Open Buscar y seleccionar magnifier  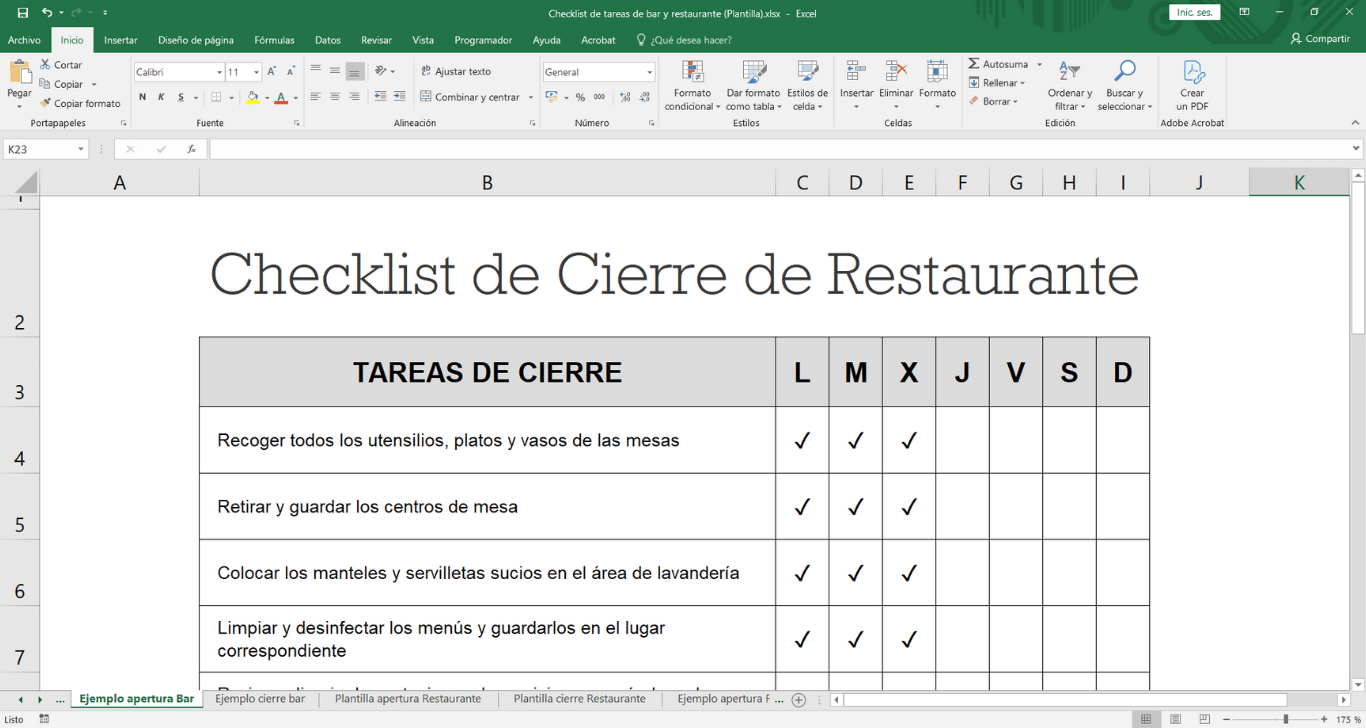1125,73
